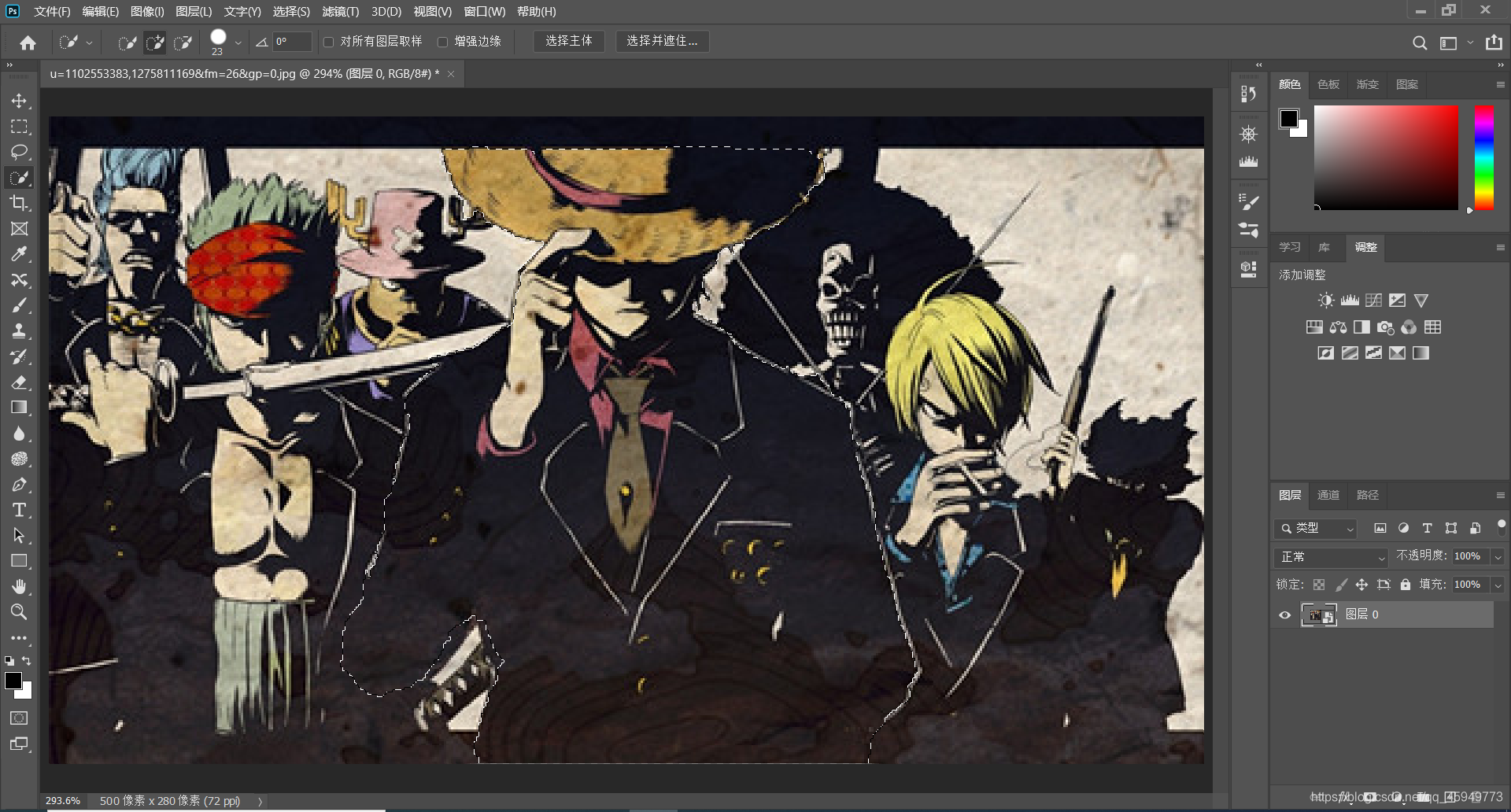Click the foreground color swatch in toolbar
The width and height of the screenshot is (1511, 812).
click(13, 681)
